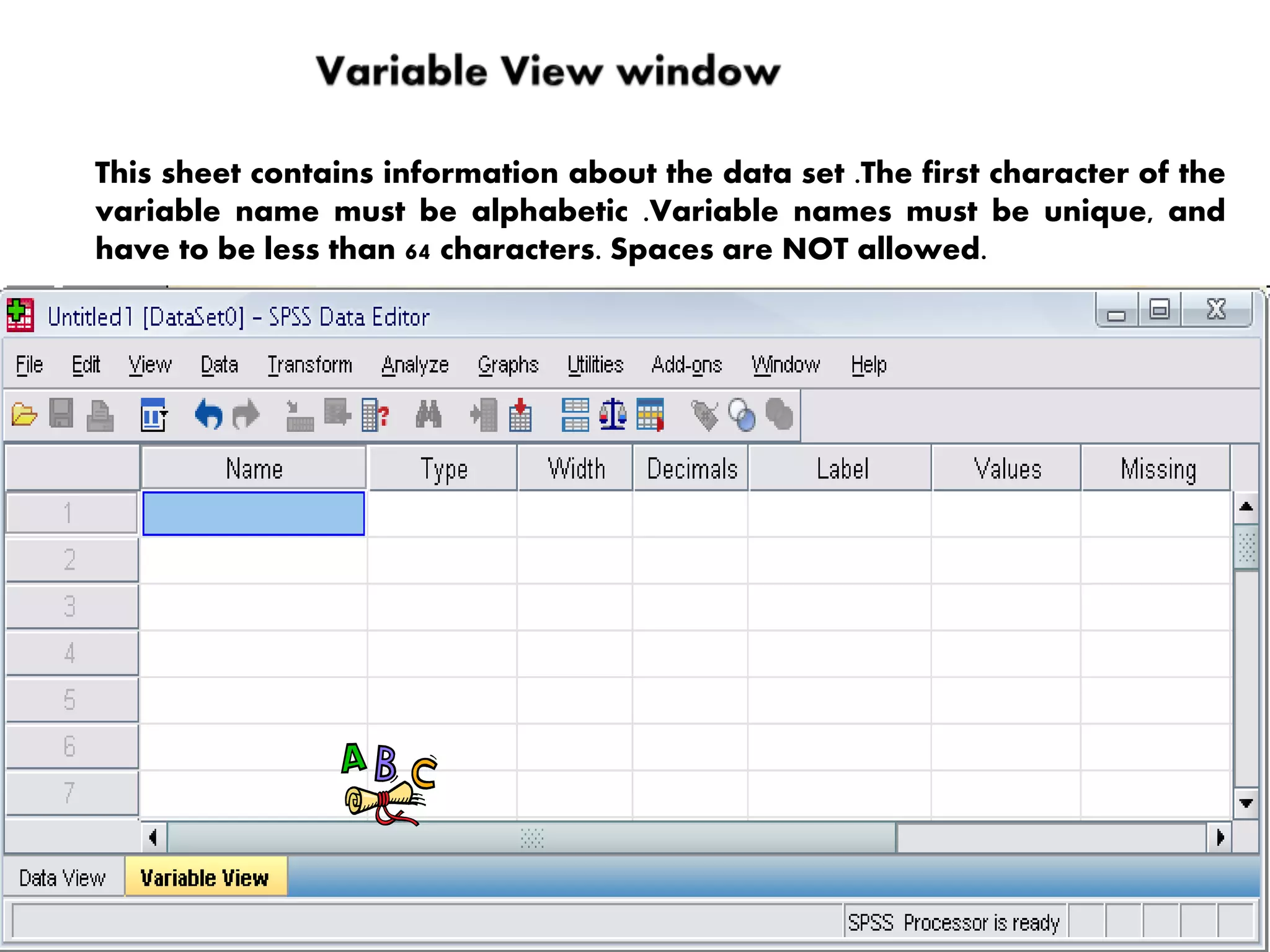1270x952 pixels.
Task: Click the Weight Cases scales icon
Action: [x=613, y=414]
